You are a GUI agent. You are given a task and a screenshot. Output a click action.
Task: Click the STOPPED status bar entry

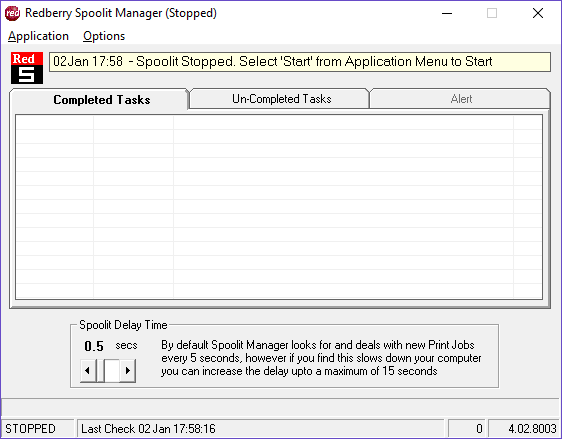click(x=38, y=428)
